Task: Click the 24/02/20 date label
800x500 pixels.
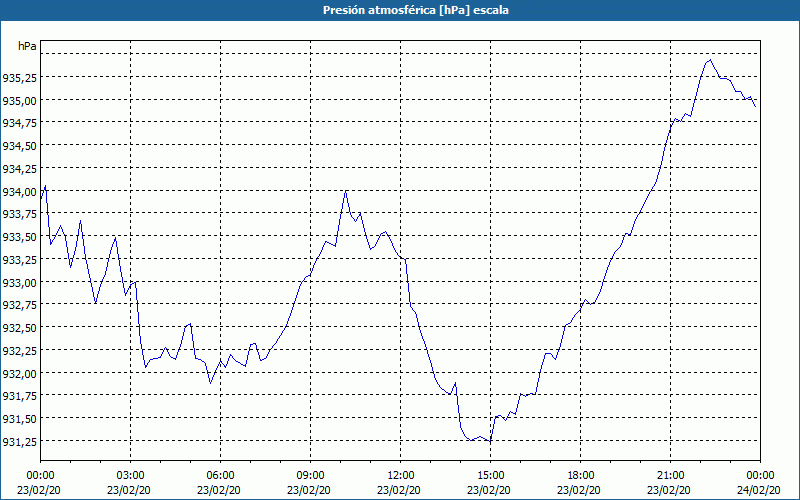Action: tap(759, 490)
